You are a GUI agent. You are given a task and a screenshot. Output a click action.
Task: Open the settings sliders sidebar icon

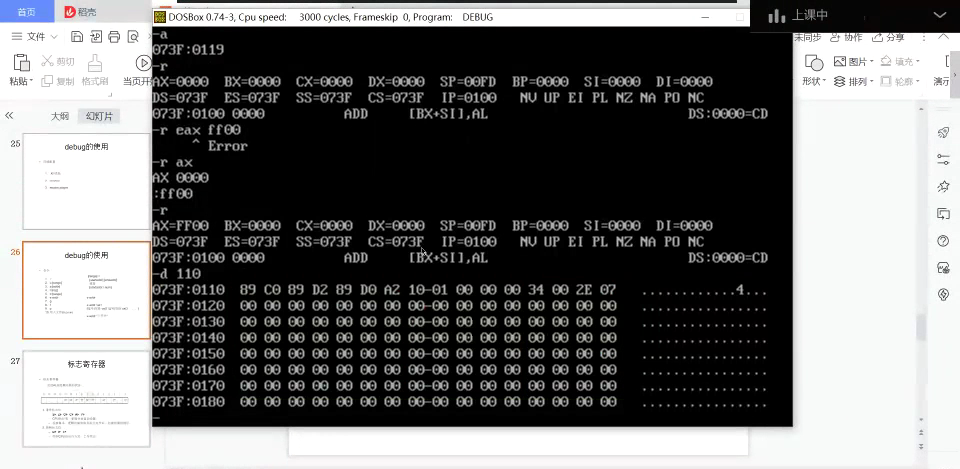click(x=943, y=159)
